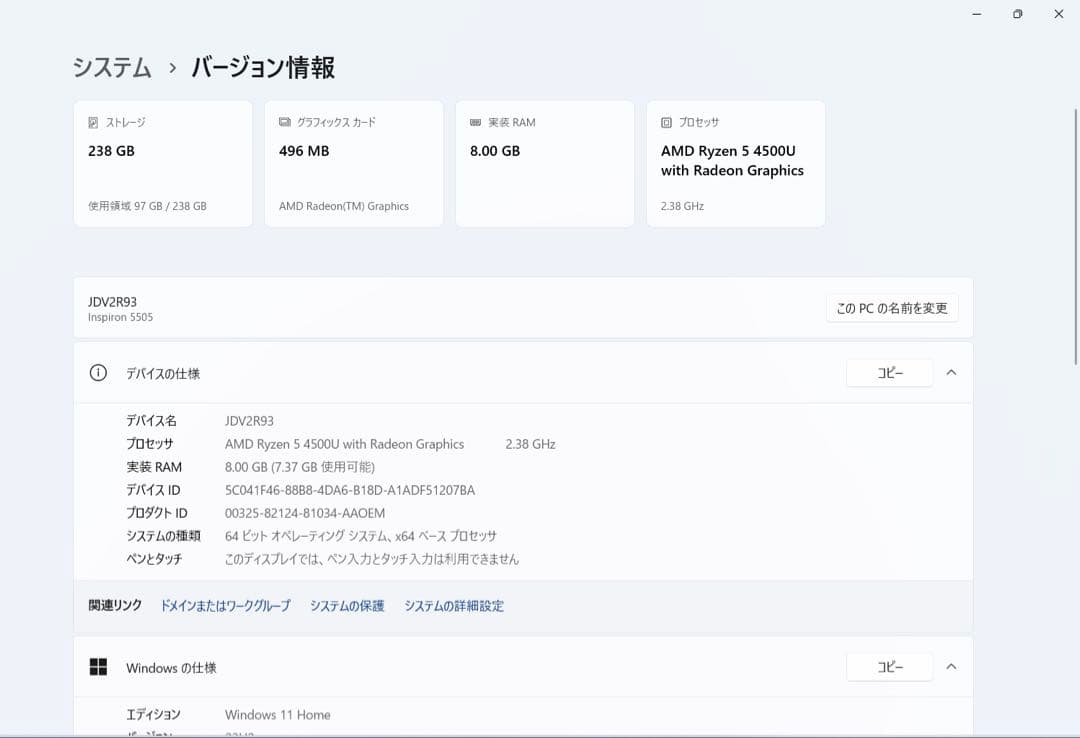Collapse the Windows の仕様 section chevron
1080x738 pixels.
pyautogui.click(x=951, y=667)
